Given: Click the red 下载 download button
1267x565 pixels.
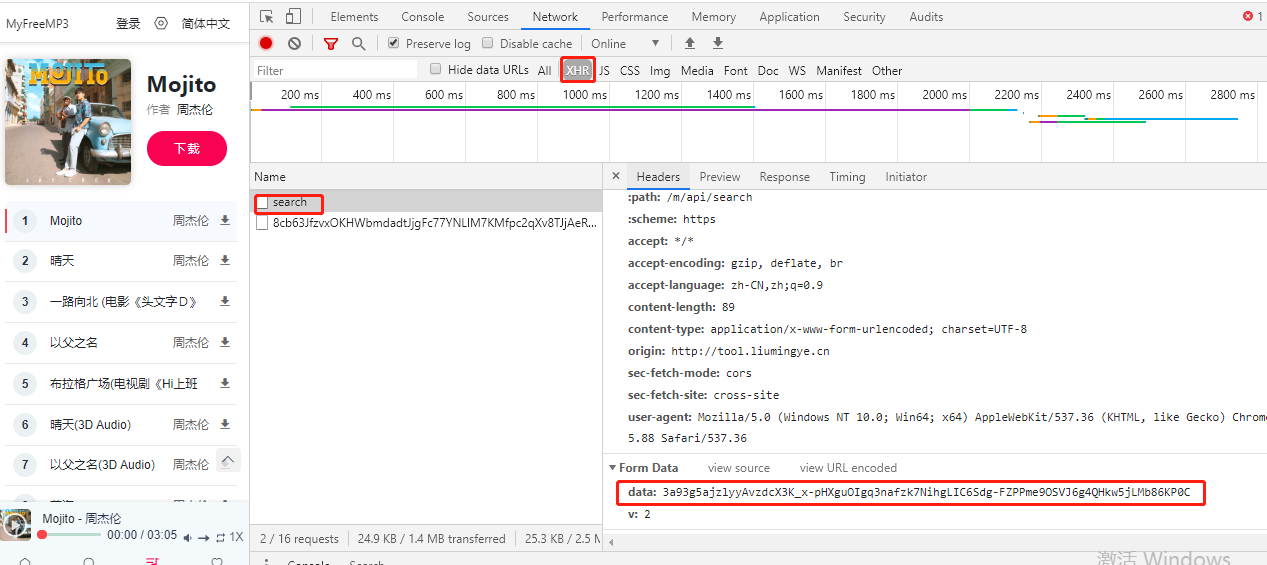Looking at the screenshot, I should (x=187, y=148).
